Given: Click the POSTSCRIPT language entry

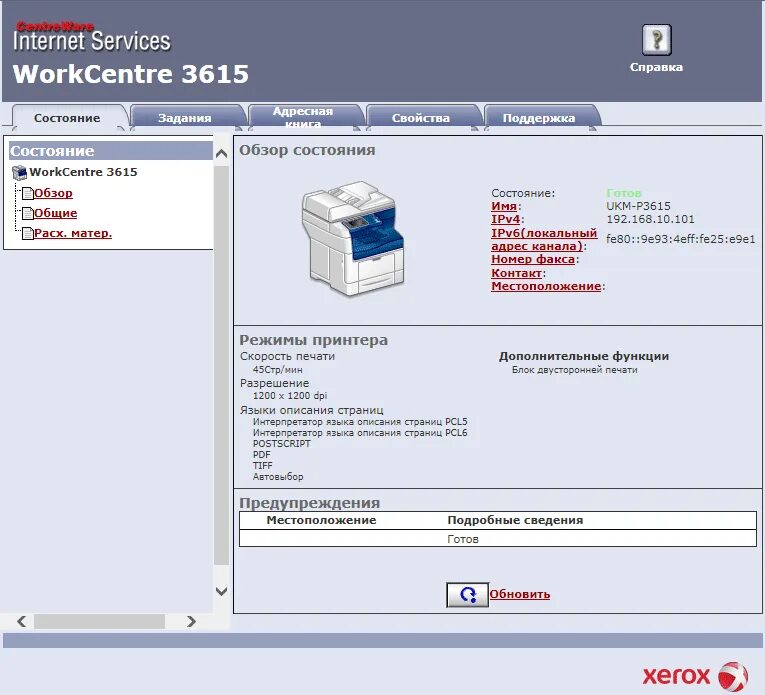Looking at the screenshot, I should coord(282,444).
